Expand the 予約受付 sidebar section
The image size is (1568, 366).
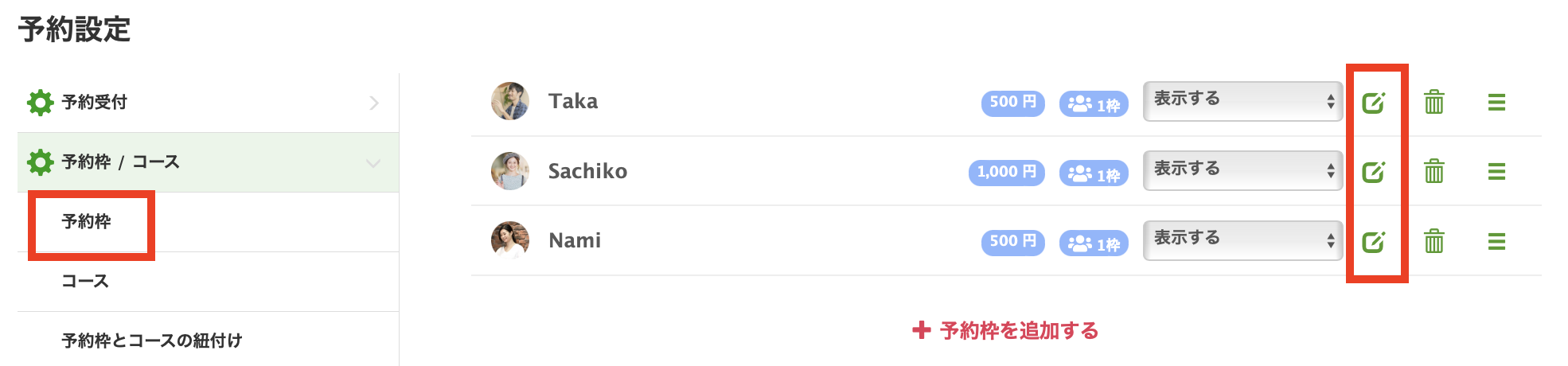208,103
